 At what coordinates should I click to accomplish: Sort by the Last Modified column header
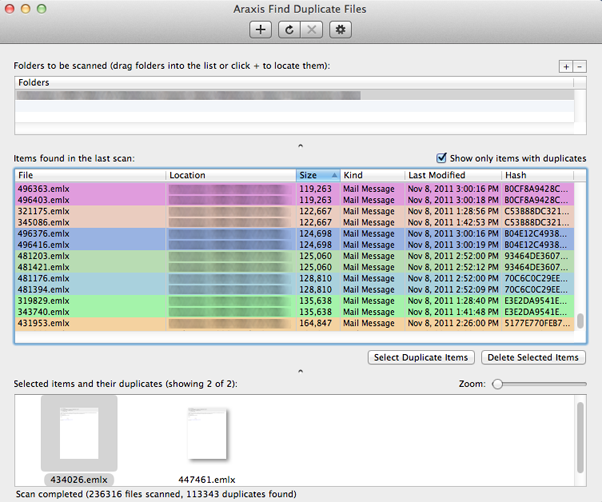click(x=453, y=175)
